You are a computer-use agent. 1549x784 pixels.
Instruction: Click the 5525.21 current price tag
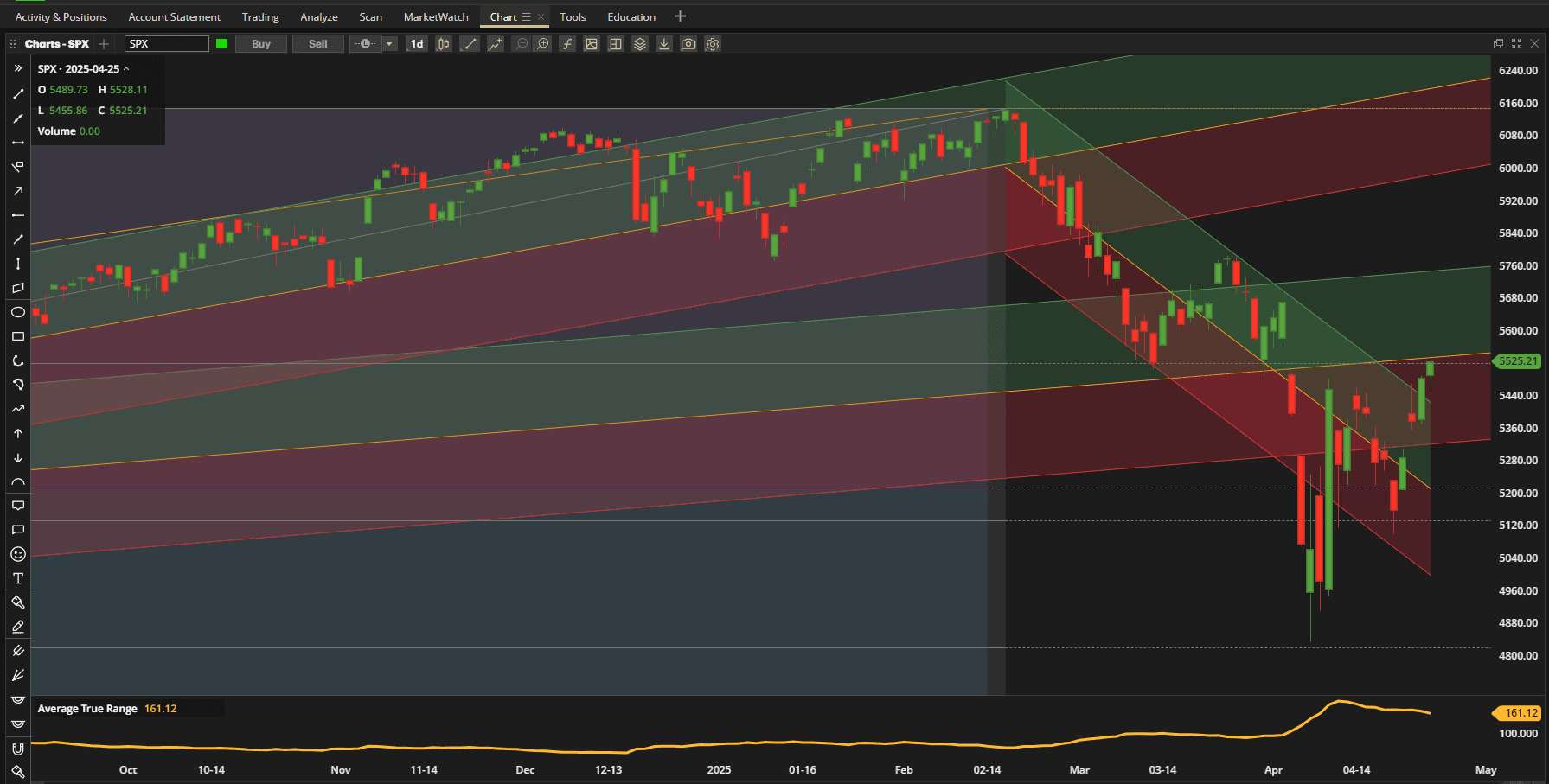[1518, 361]
